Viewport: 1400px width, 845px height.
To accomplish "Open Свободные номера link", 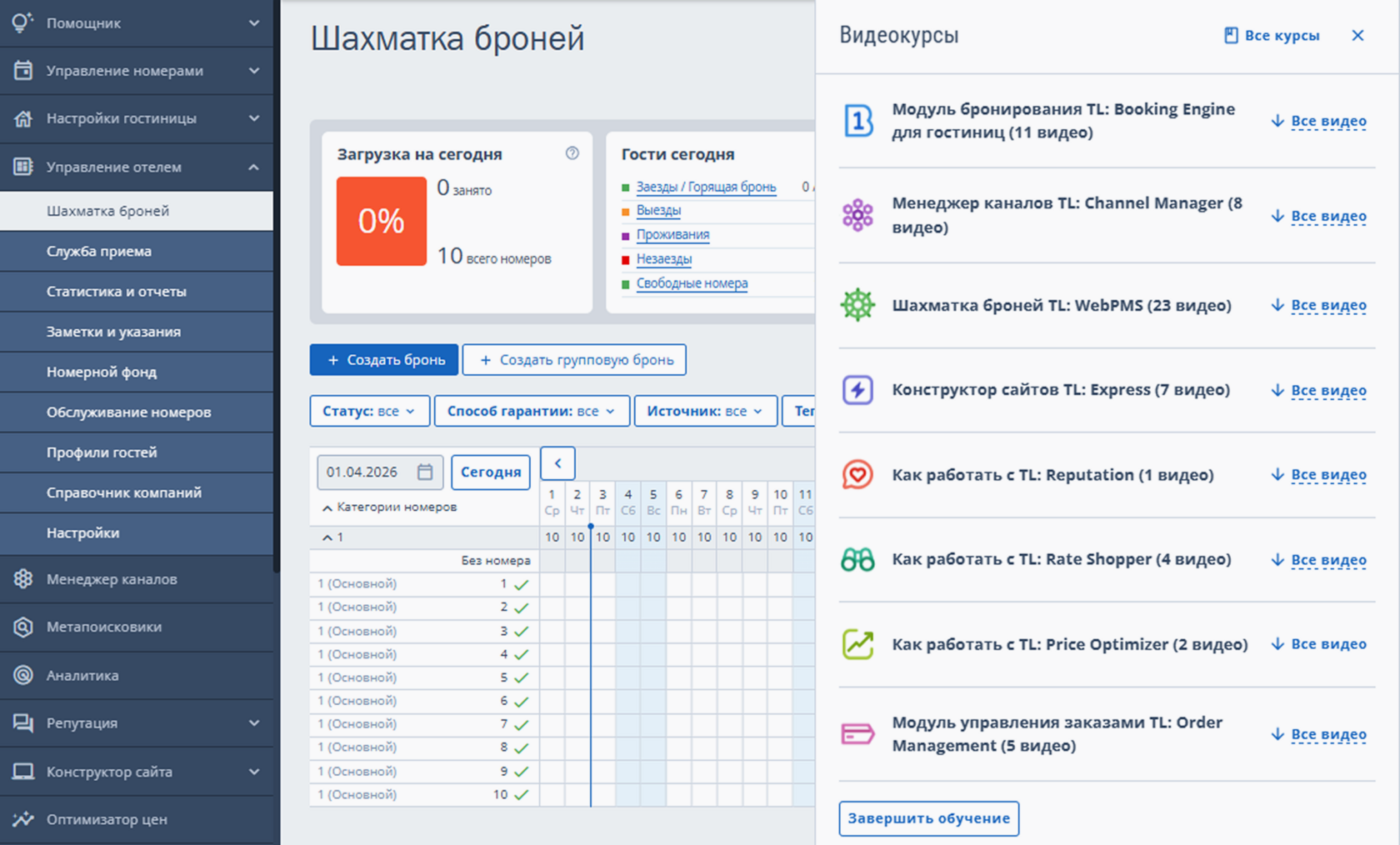I will (692, 283).
